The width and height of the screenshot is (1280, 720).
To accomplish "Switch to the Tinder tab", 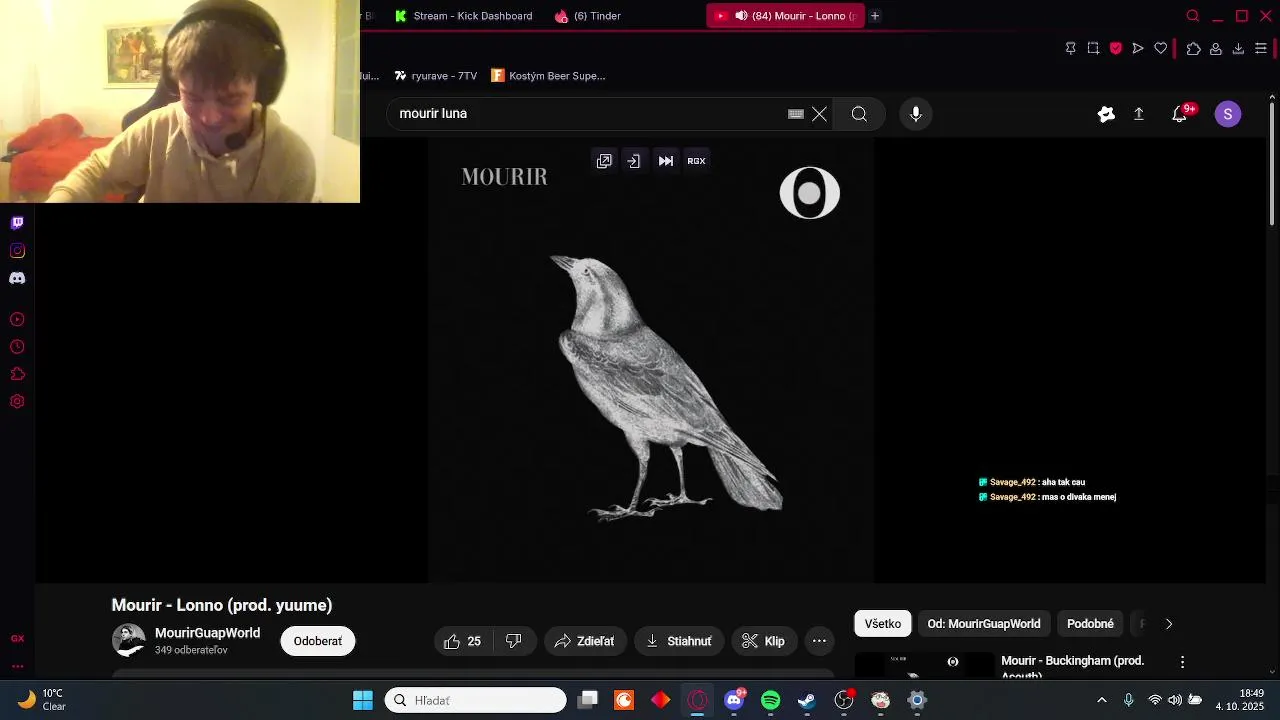I will click(589, 16).
